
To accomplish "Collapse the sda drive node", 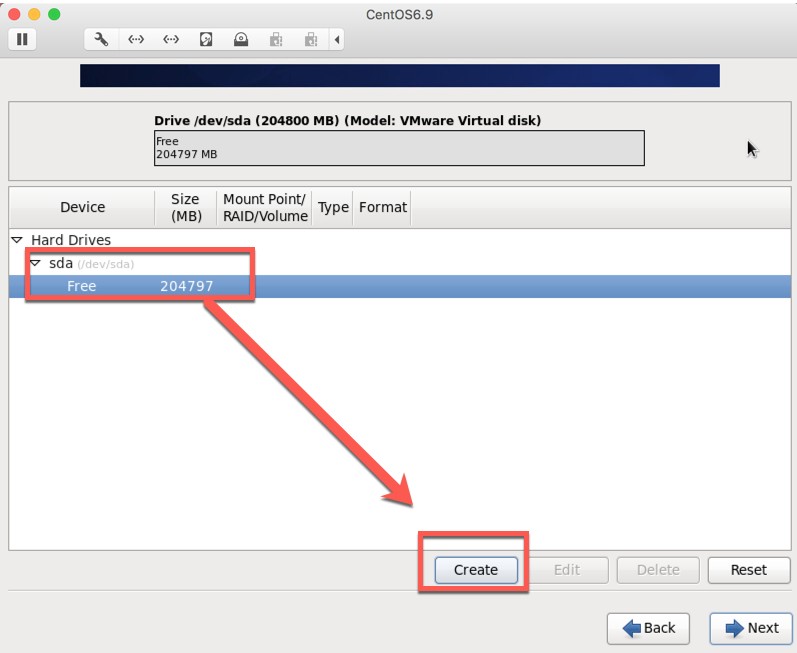I will (35, 264).
